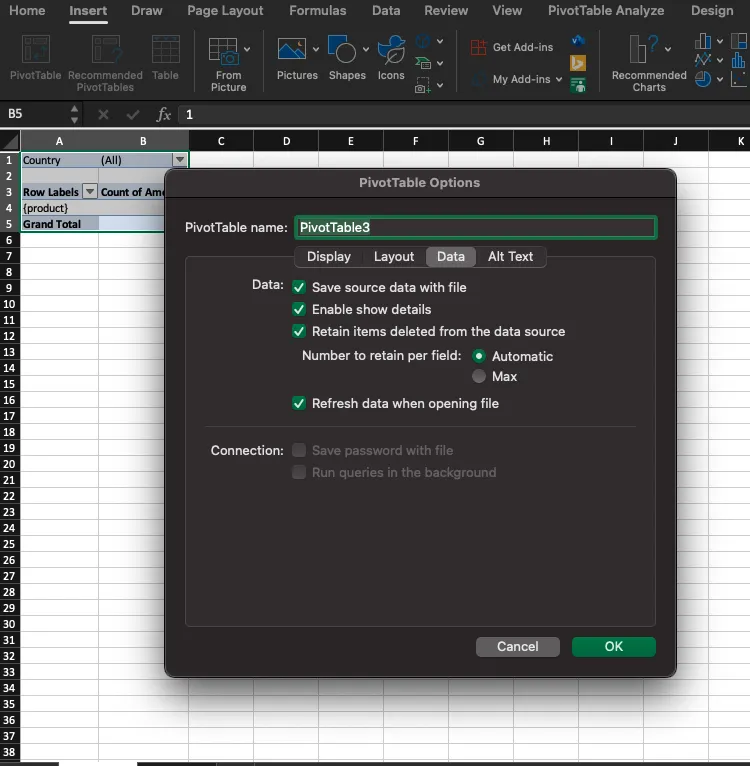Viewport: 750px width, 766px height.
Task: Confirm the formula bar entry with the checkmark
Action: point(132,115)
